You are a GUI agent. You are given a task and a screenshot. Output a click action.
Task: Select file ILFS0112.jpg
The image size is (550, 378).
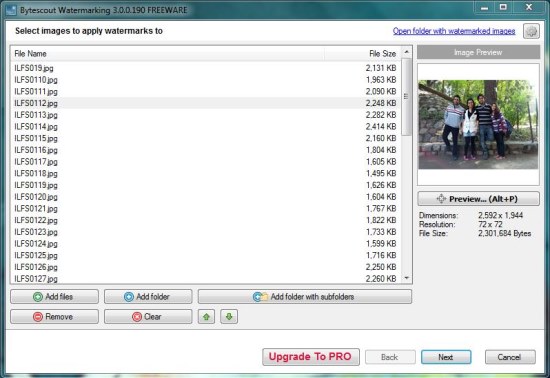(x=206, y=103)
